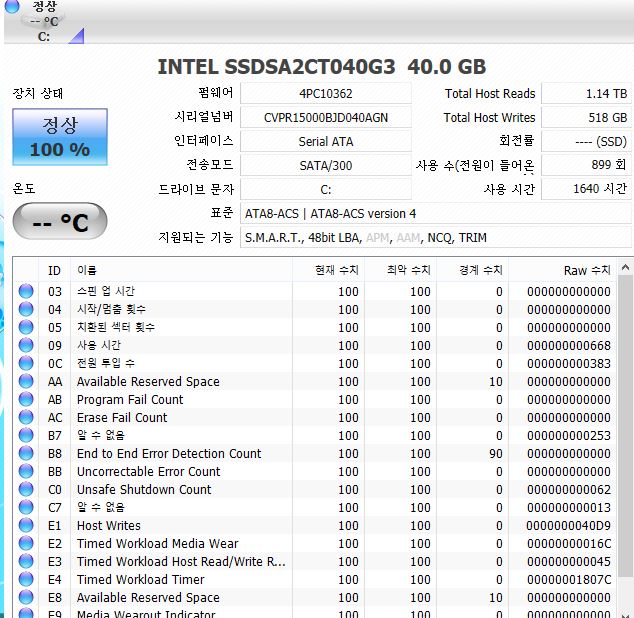Image resolution: width=634 pixels, height=618 pixels.
Task: Click status icon for Uncorrectable Error Count
Action: [x=26, y=471]
